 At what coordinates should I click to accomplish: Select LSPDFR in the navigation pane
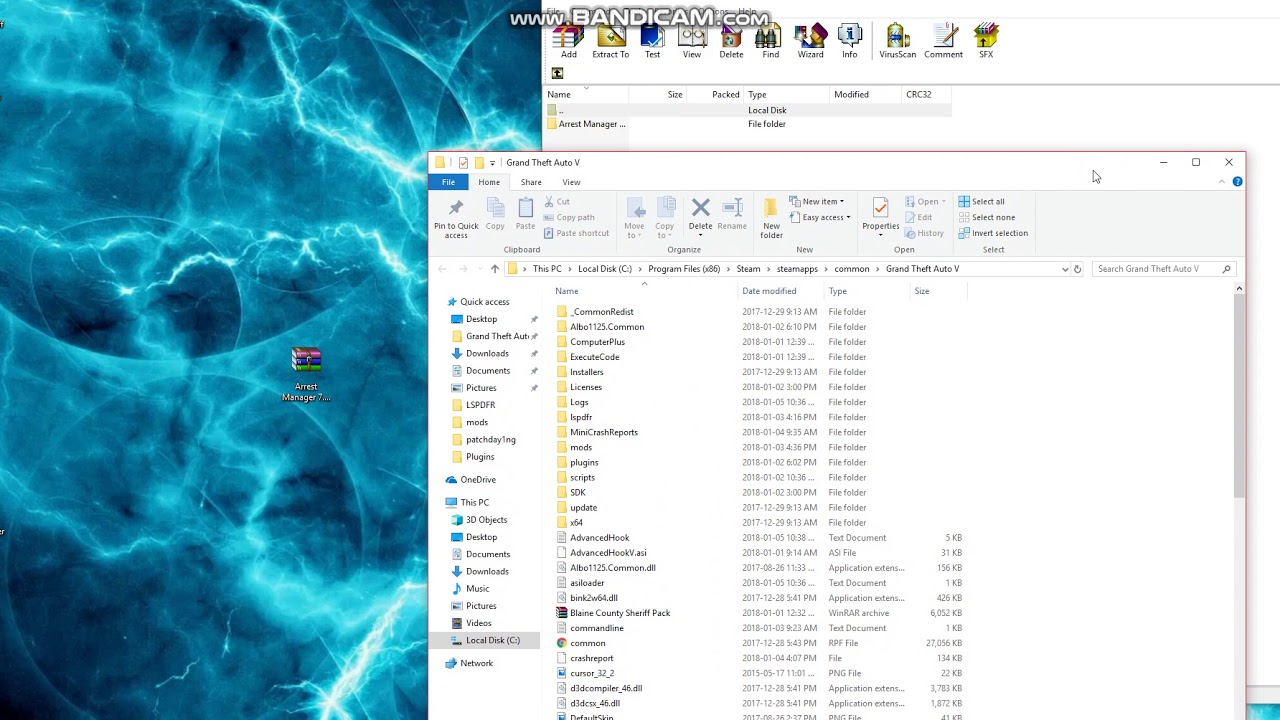480,405
